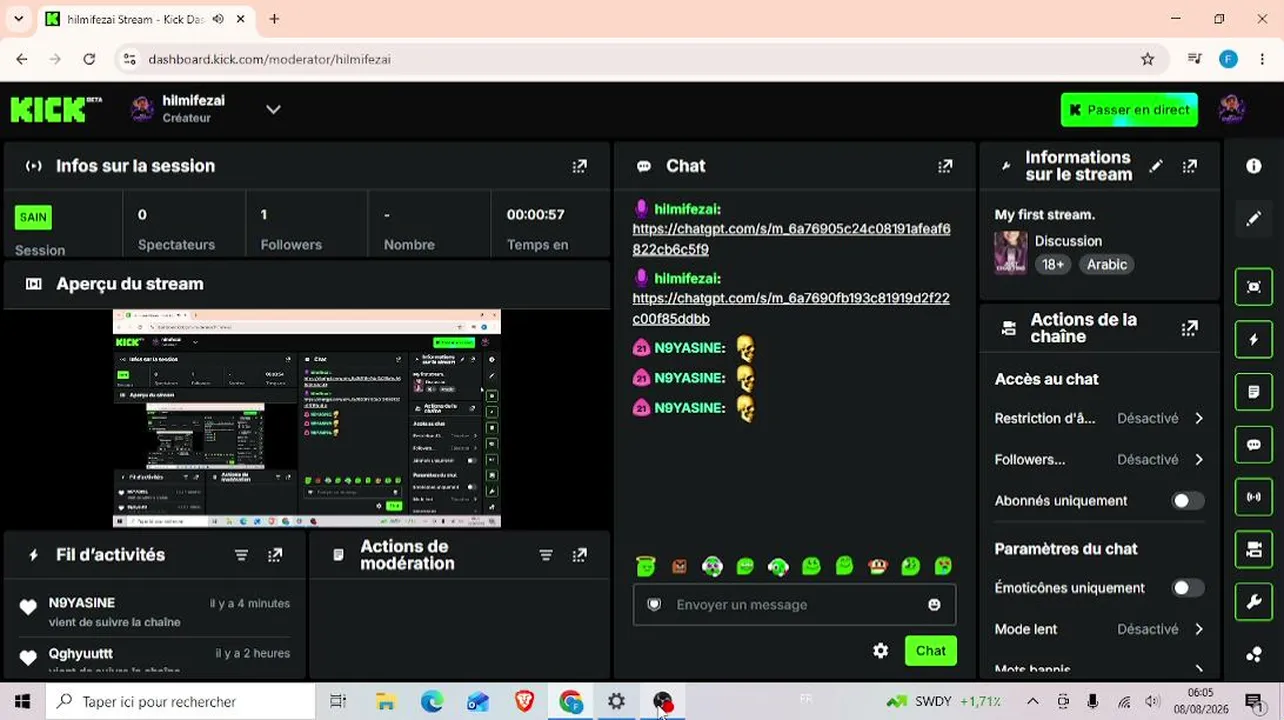
Task: Reload the page
Action: coord(89,60)
